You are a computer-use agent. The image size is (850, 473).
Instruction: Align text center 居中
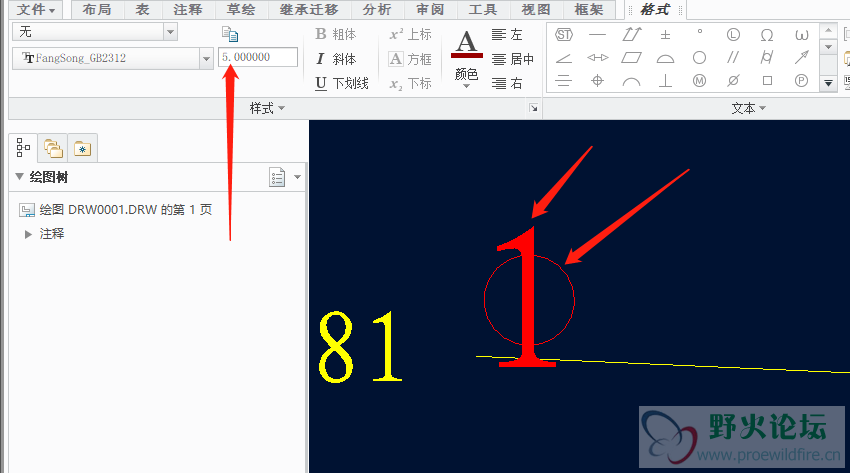coord(513,59)
